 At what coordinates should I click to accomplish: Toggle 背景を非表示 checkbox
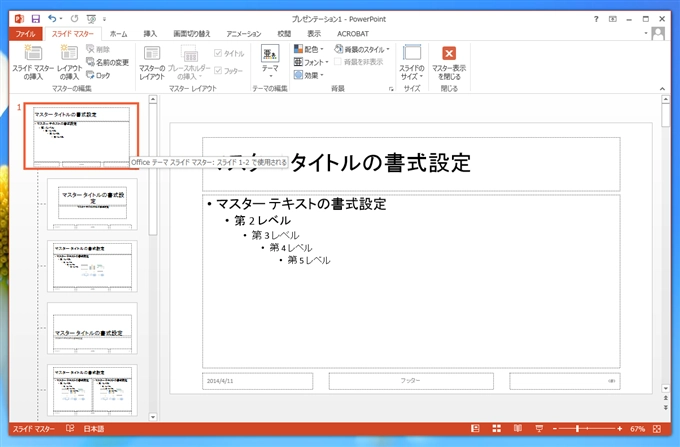point(338,62)
